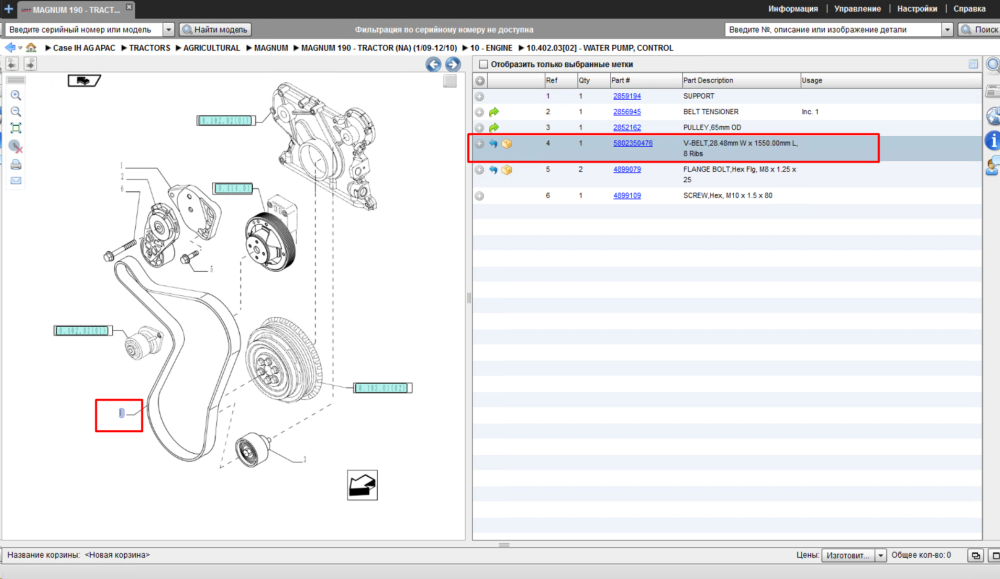The image size is (1000, 579).
Task: Click callout 3 hotspot near lower pulley
Action: click(304, 460)
